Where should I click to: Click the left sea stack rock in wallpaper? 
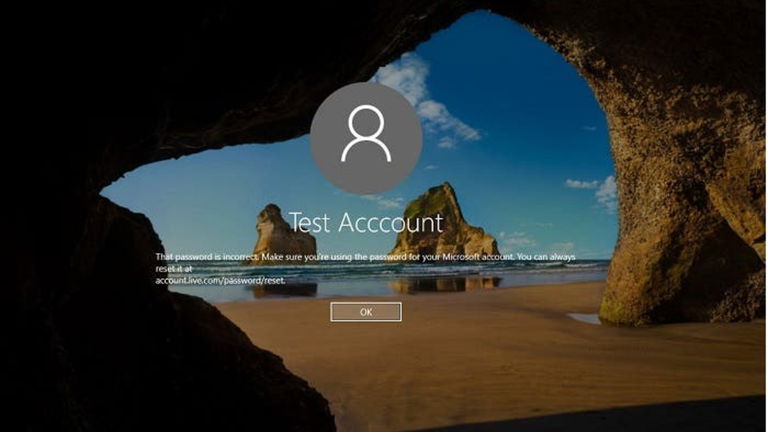point(270,232)
